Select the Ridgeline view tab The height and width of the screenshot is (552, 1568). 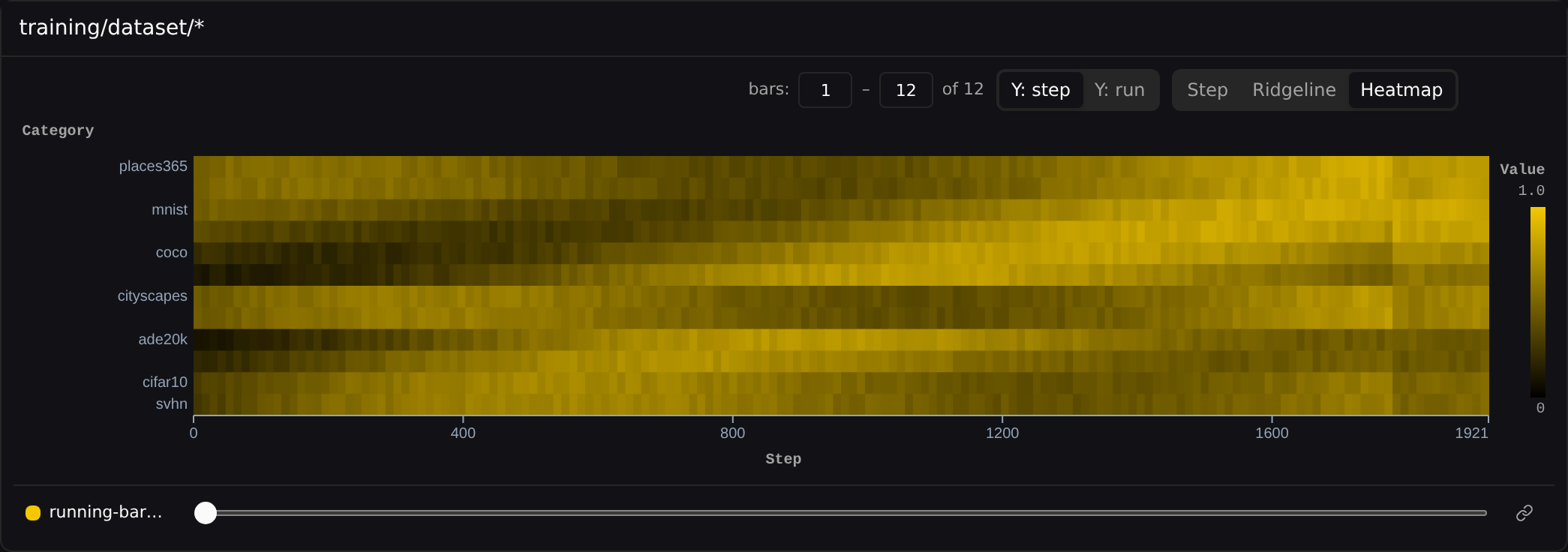pos(1294,90)
